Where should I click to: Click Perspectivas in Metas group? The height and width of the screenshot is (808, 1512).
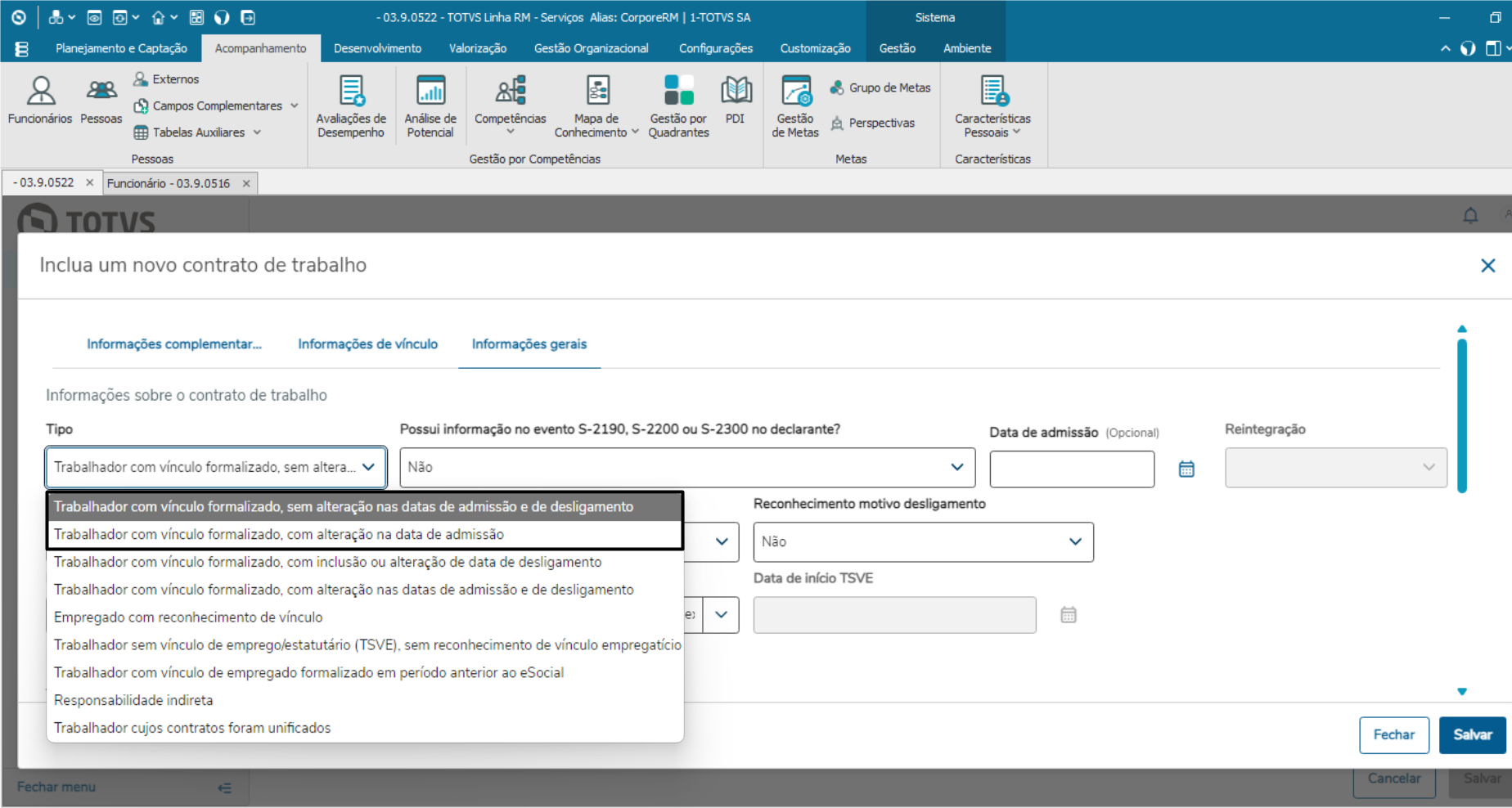[872, 123]
